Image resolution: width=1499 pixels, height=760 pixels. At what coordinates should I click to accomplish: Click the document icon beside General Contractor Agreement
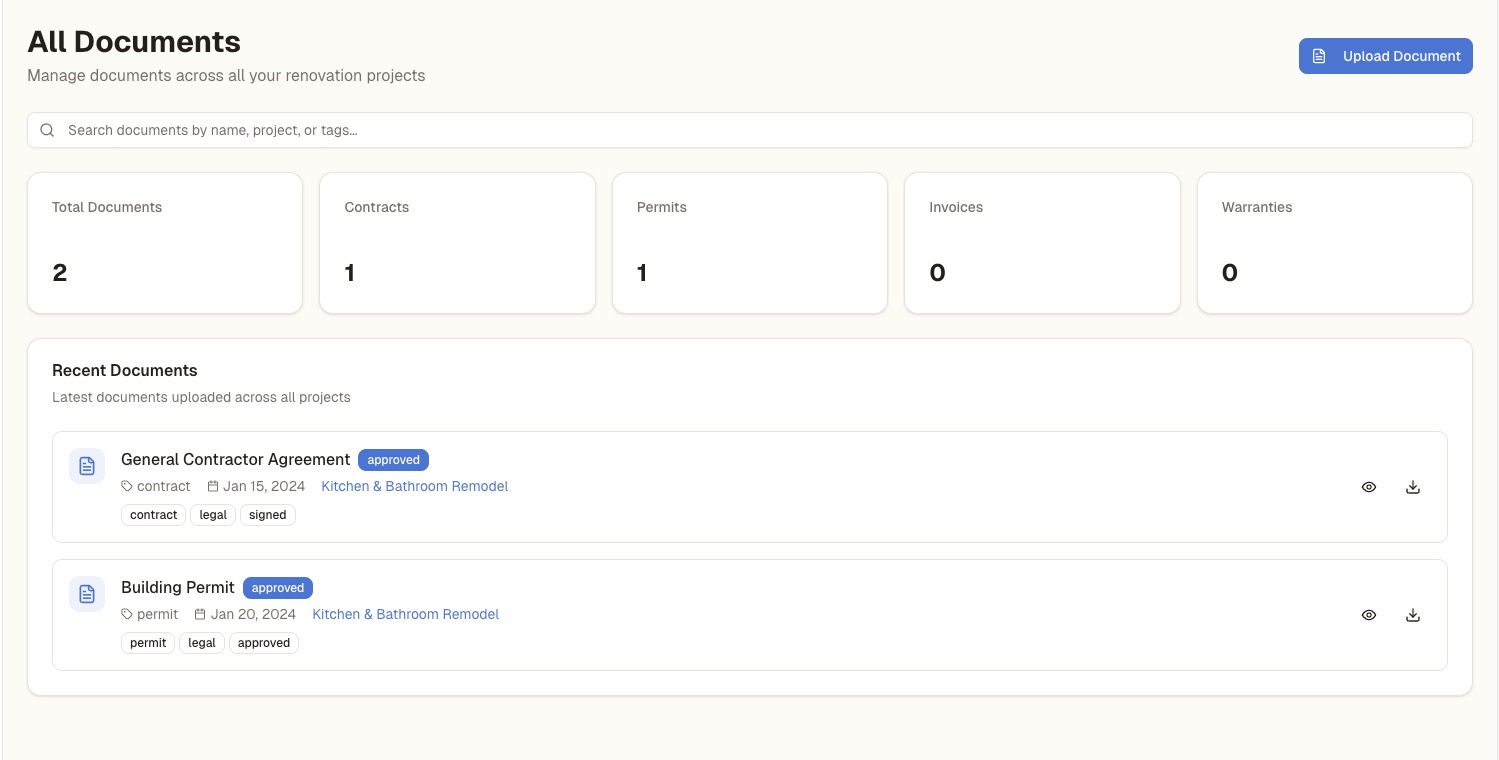[x=87, y=466]
